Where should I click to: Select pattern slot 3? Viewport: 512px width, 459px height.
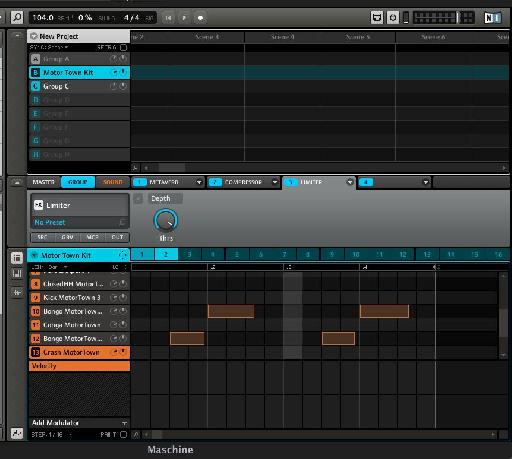(190, 255)
